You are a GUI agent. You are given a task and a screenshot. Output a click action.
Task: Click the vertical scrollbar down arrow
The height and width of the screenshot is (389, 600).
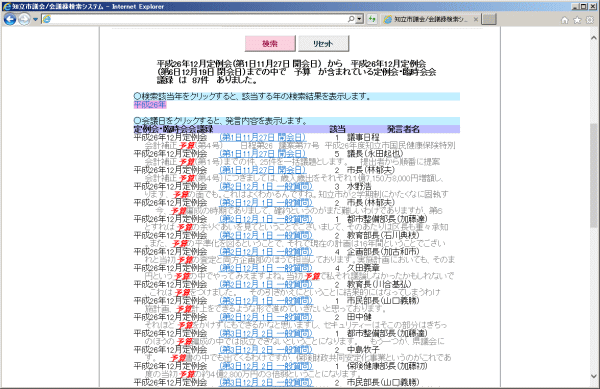pyautogui.click(x=593, y=376)
